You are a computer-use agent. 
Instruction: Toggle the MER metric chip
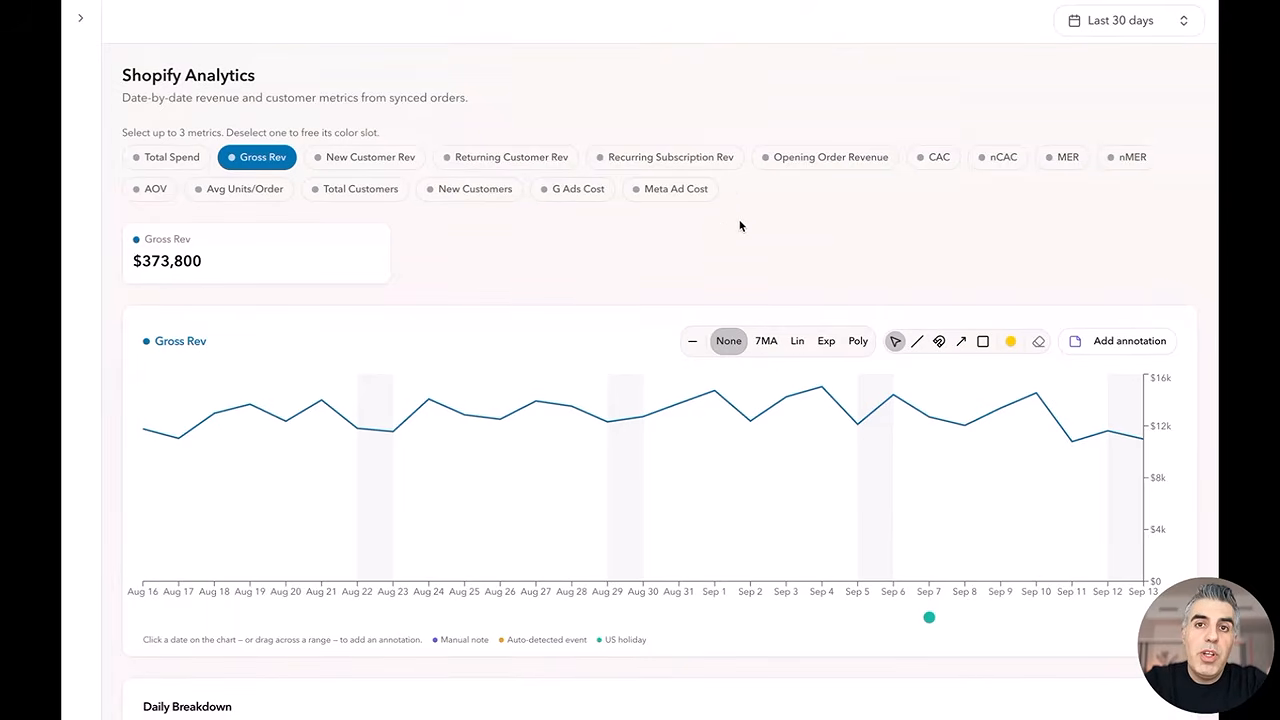[x=1063, y=157]
